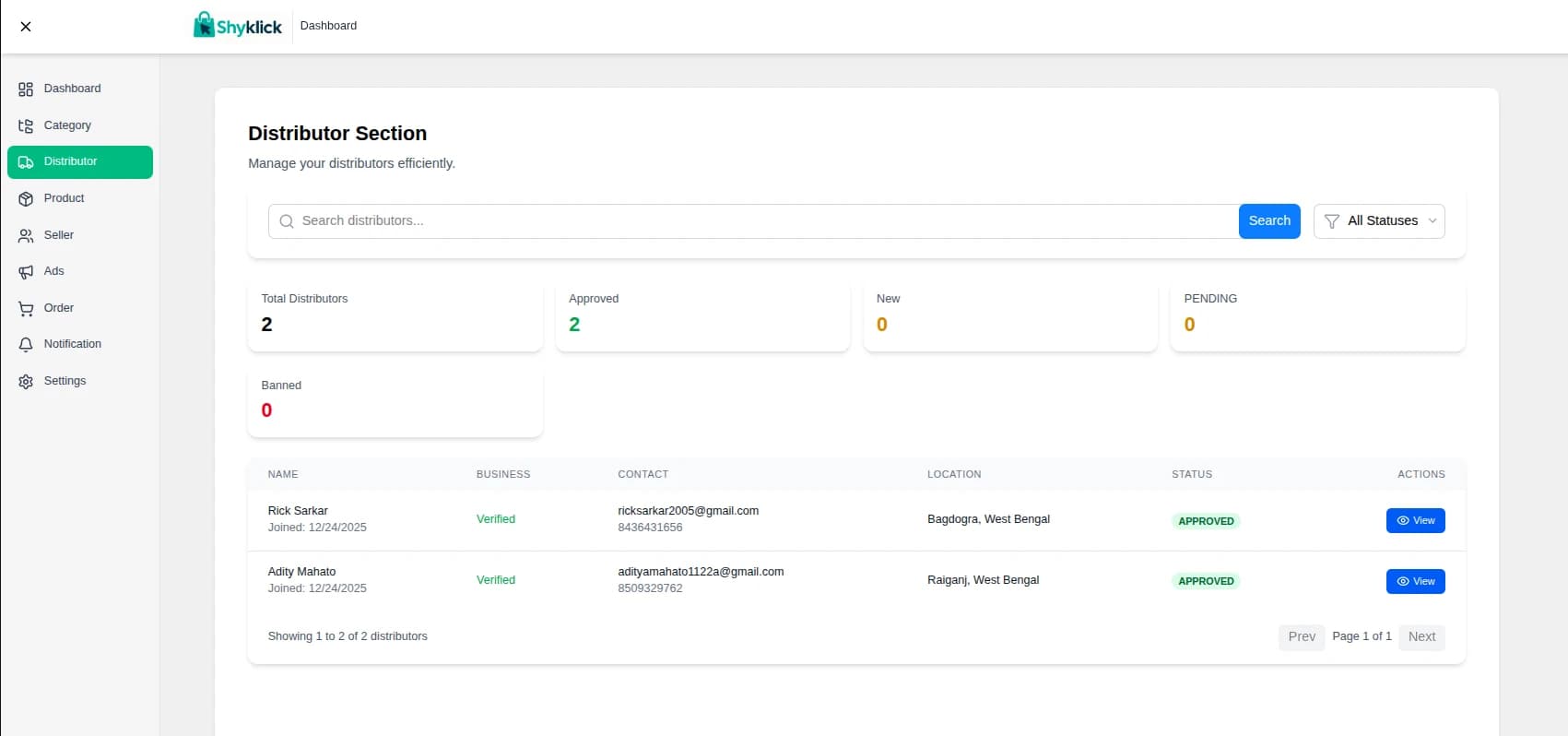Click the Prev pagination button

(1301, 637)
